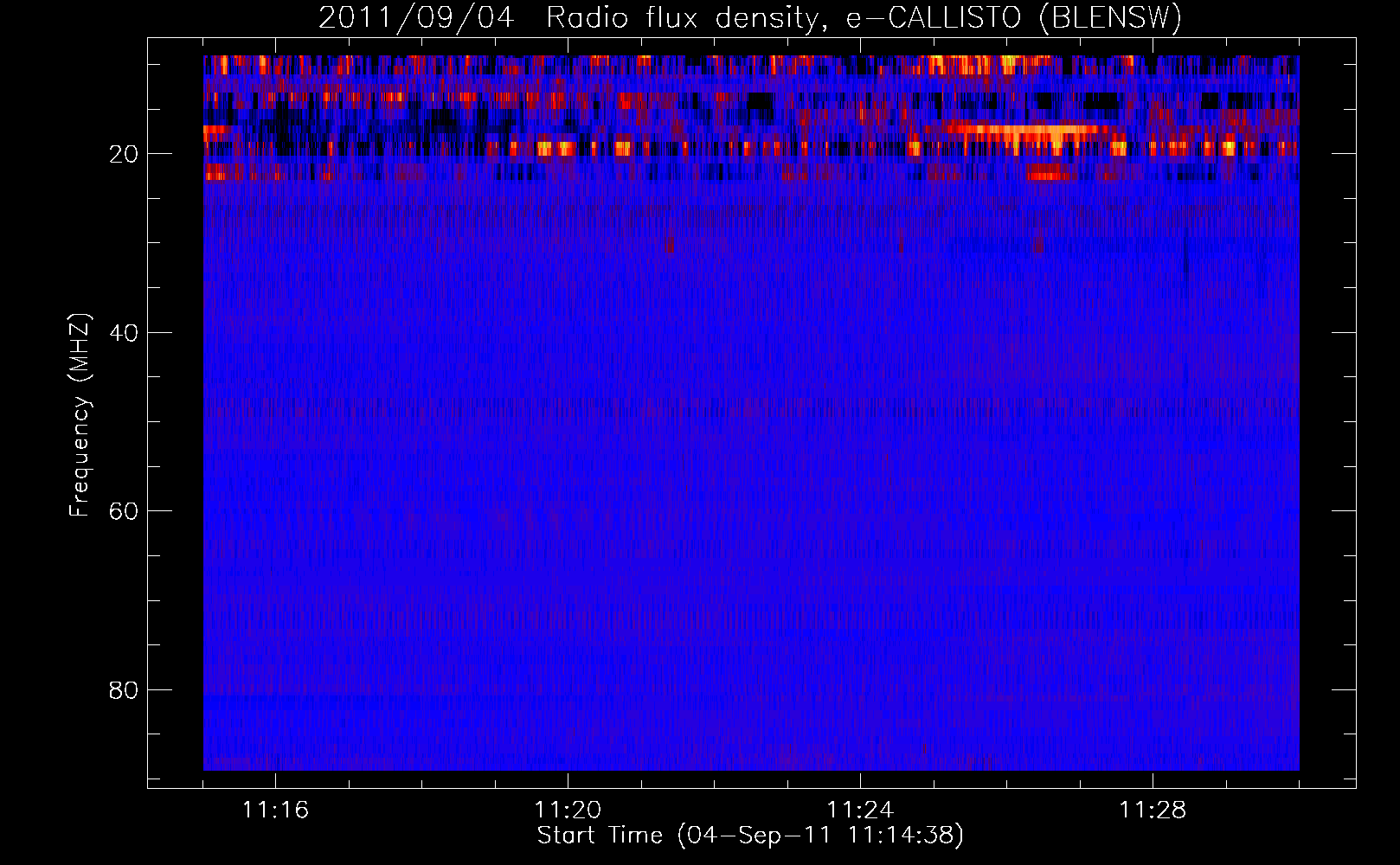Click the 11:24 time tick label
Screen dimensions: 1400x865
coord(861,811)
